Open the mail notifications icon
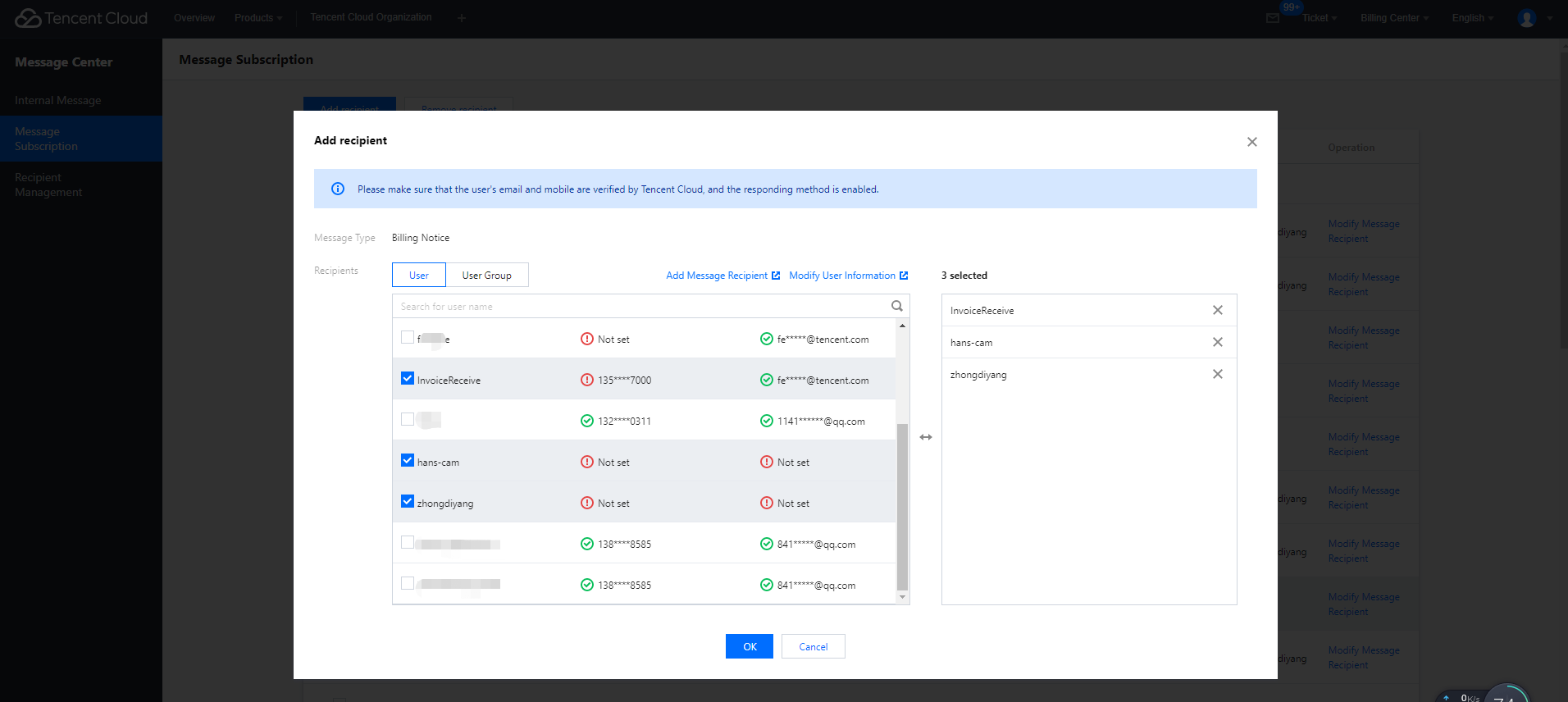This screenshot has width=1568, height=702. (x=1273, y=18)
